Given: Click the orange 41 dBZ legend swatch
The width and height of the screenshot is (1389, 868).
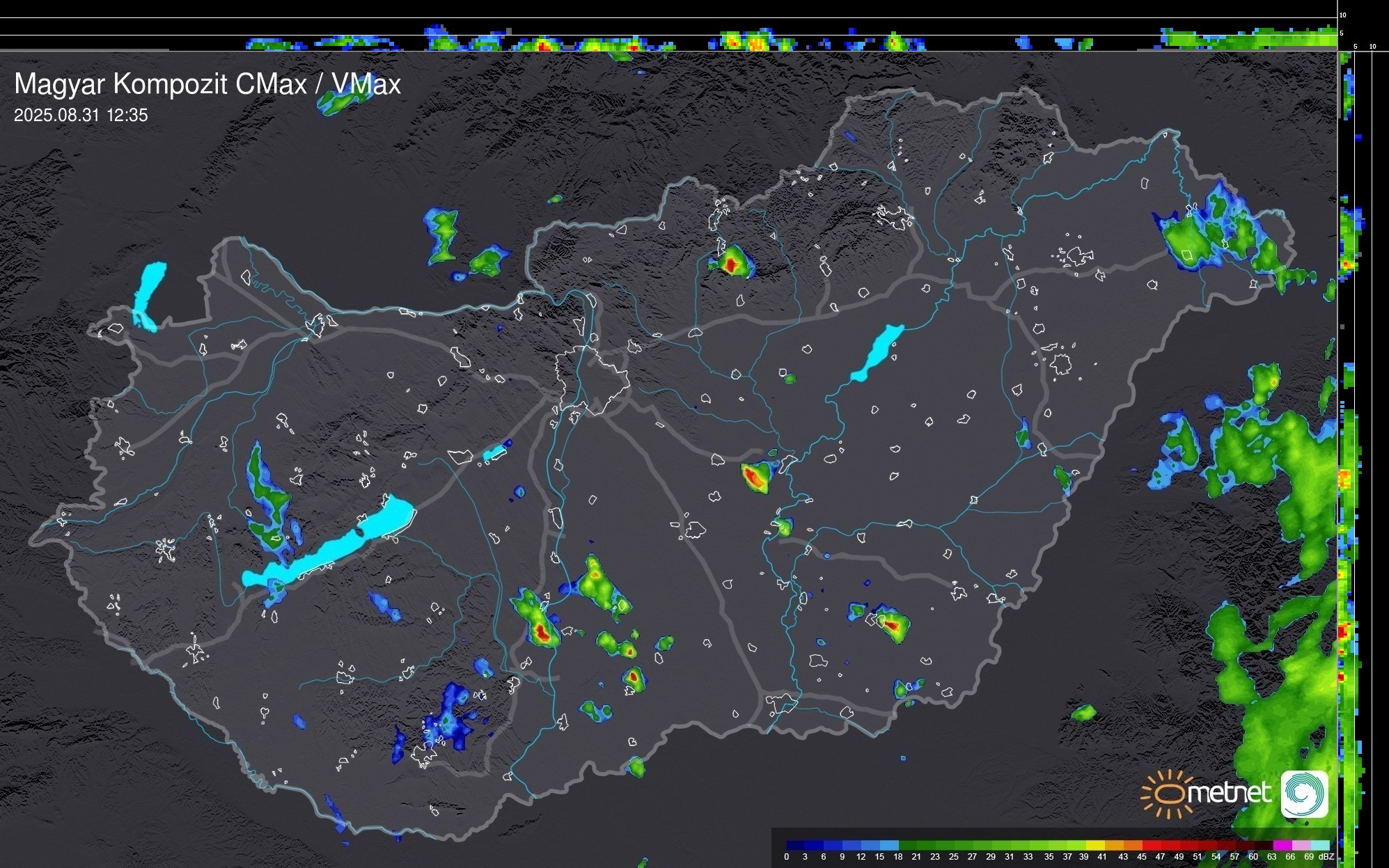Looking at the screenshot, I should point(1114,845).
